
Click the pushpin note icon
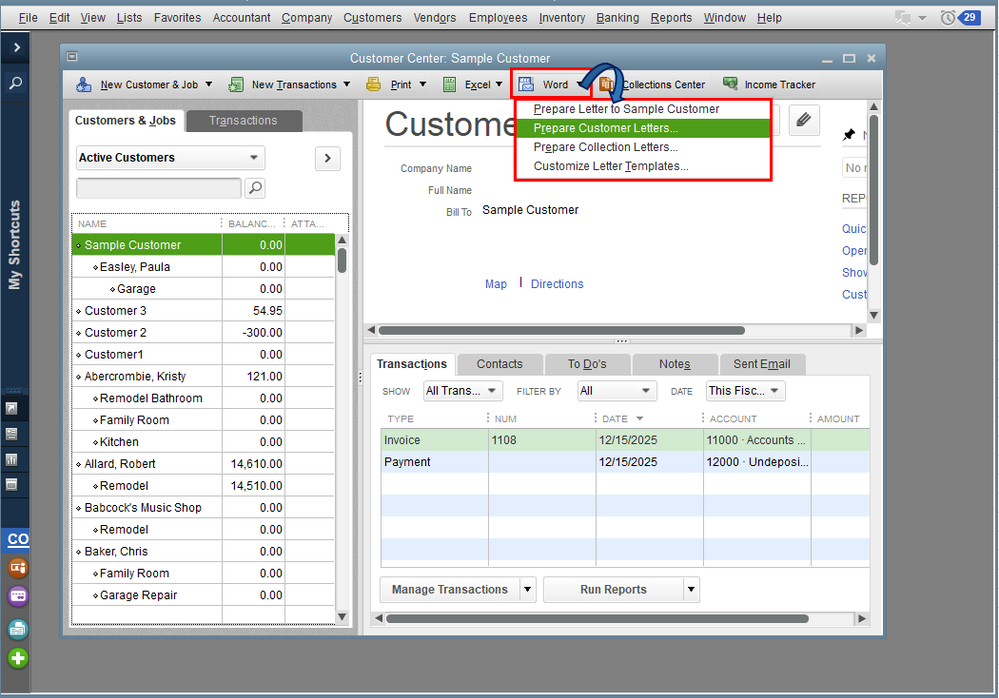tap(849, 134)
